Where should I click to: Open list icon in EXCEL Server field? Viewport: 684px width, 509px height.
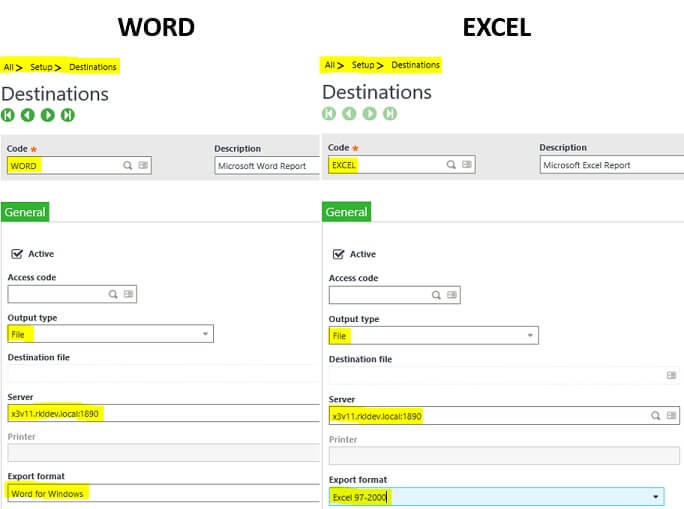point(671,416)
